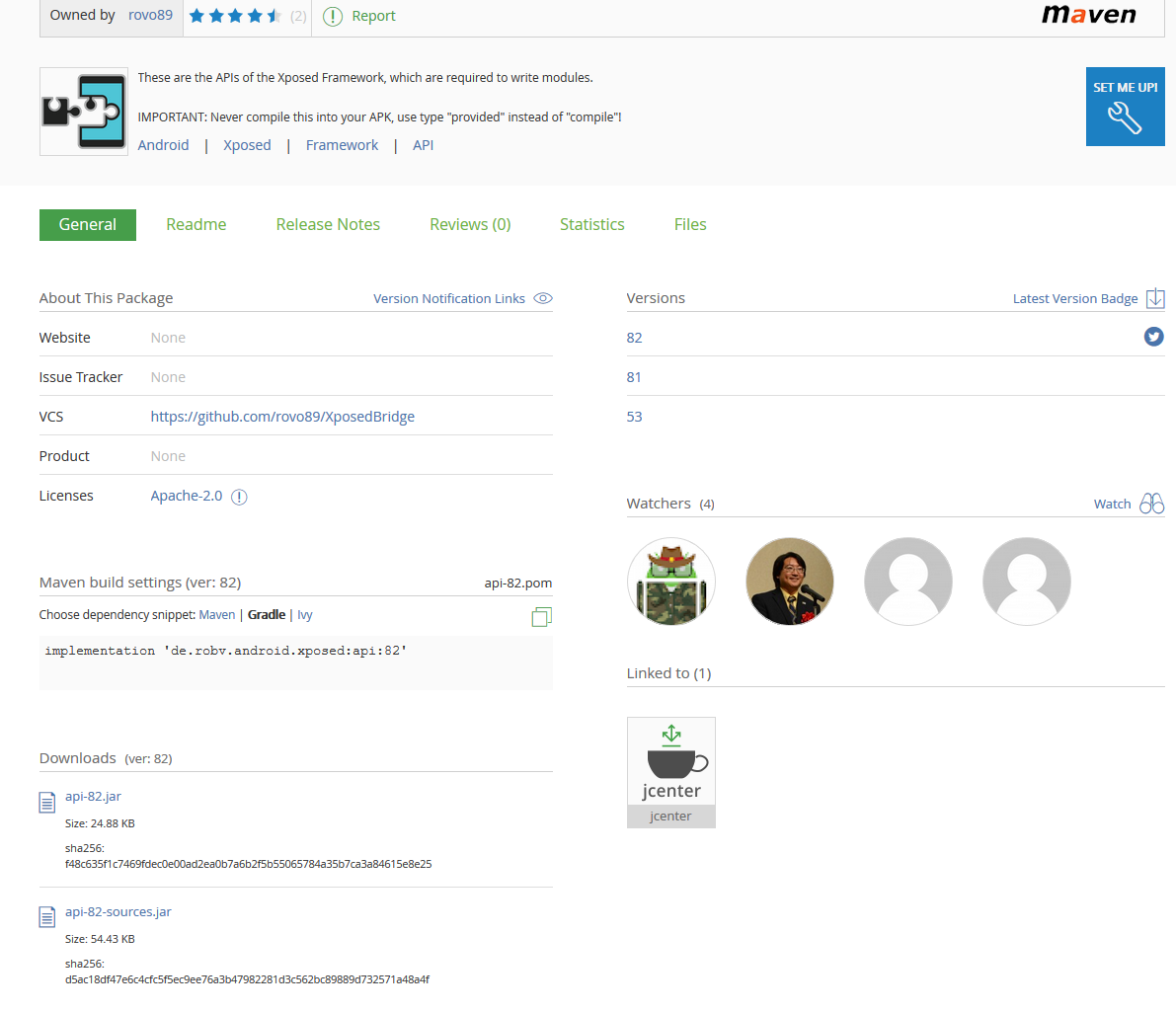The height and width of the screenshot is (1012, 1176).
Task: Click the implementation dependency code snippet
Action: 226,651
